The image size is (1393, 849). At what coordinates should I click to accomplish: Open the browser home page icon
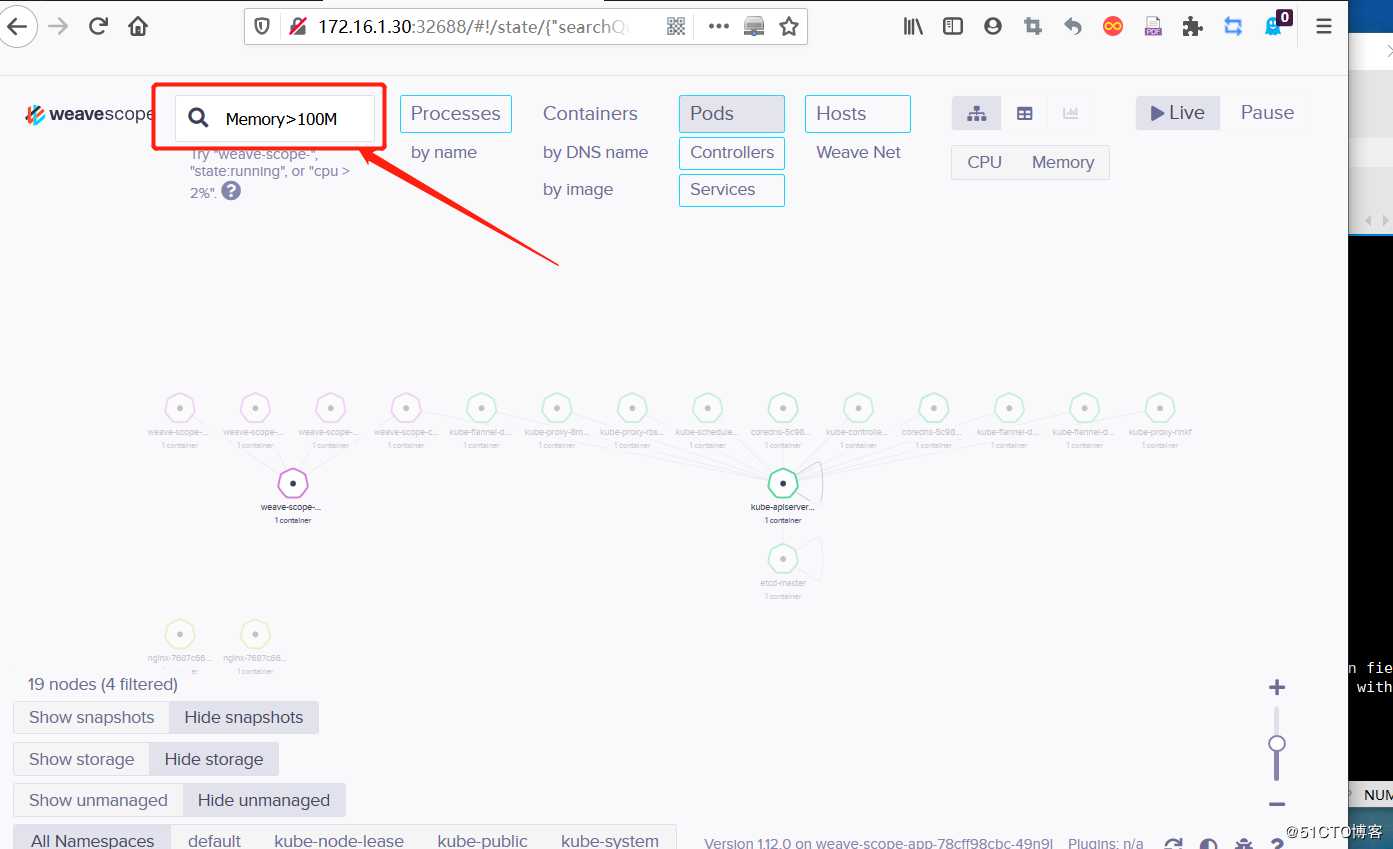coord(138,27)
